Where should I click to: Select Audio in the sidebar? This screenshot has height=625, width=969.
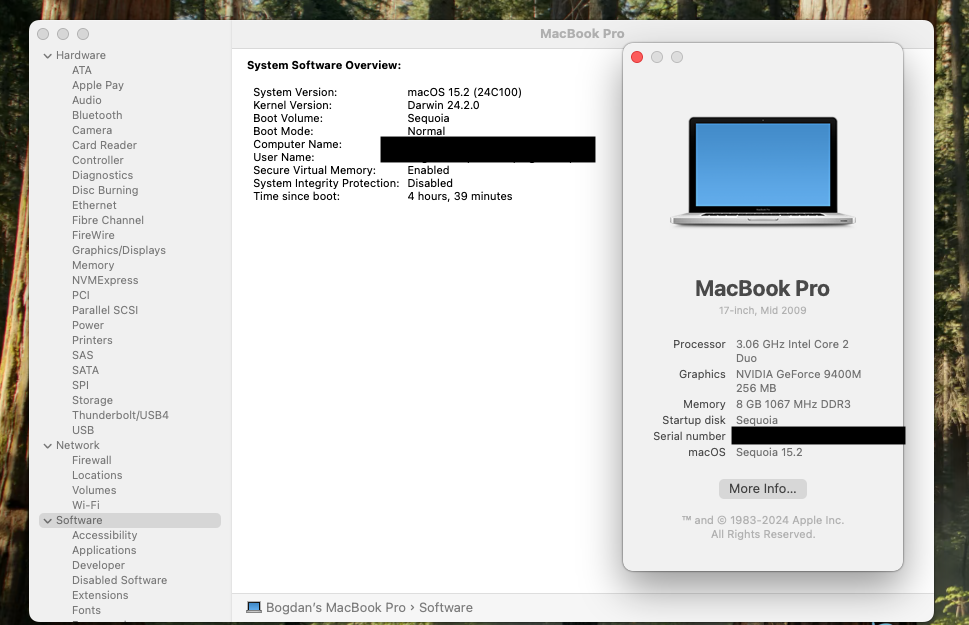87,100
